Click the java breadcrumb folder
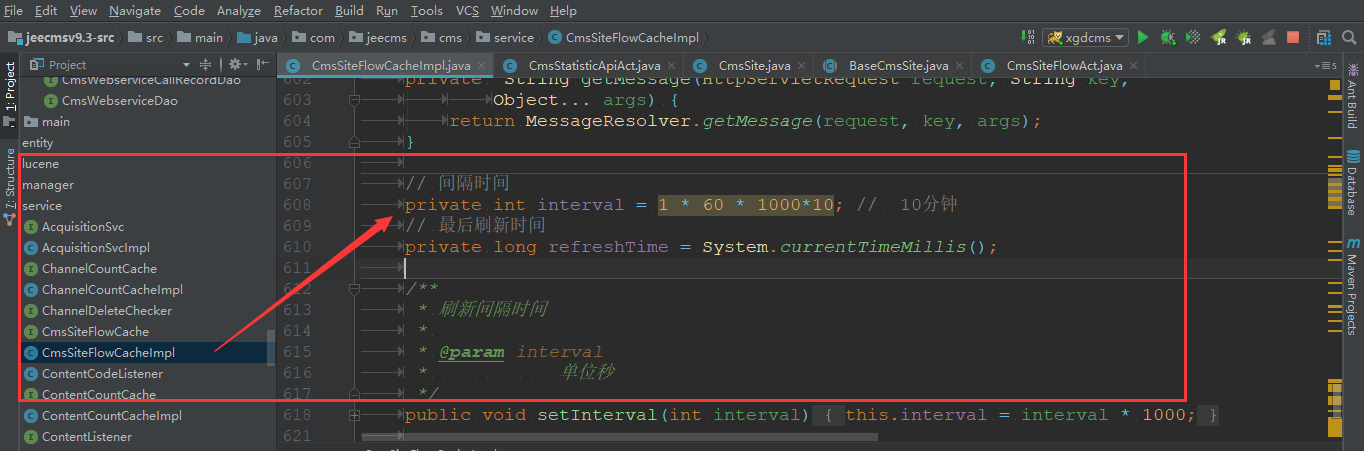Screen dimensions: 1364x451 (258, 37)
